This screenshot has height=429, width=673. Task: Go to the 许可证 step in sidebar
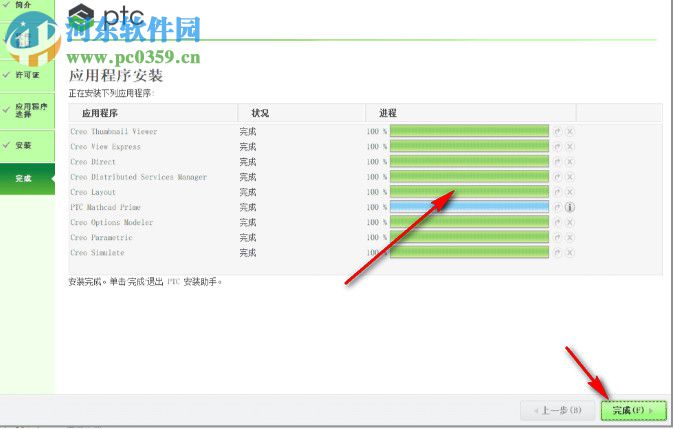27,75
